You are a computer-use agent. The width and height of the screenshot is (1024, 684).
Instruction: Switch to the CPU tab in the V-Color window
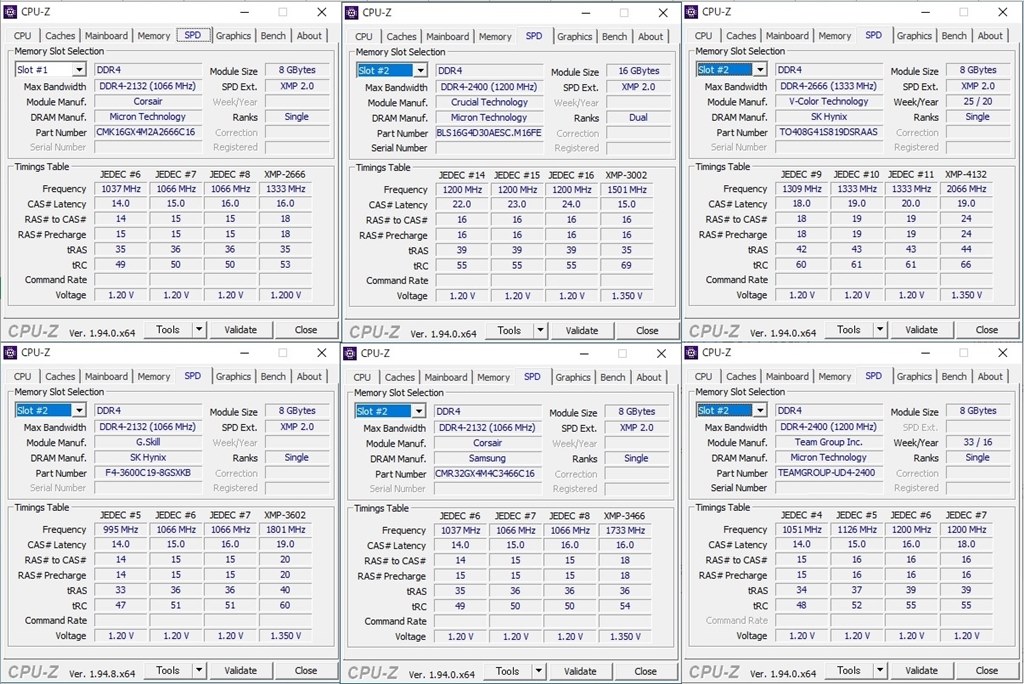pos(703,36)
